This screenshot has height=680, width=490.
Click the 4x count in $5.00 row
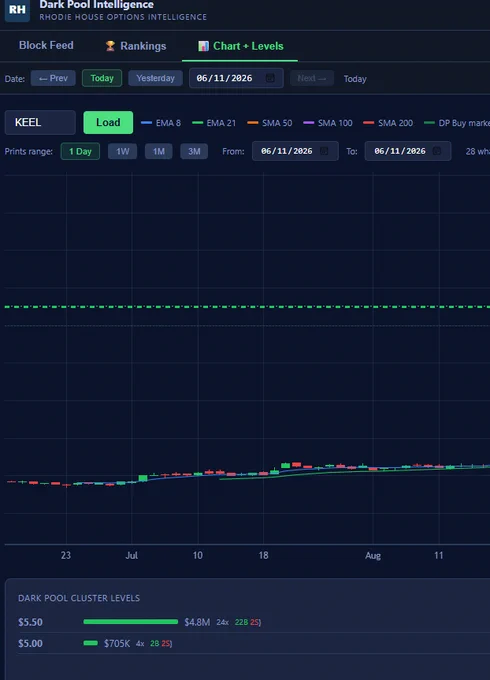(140, 644)
